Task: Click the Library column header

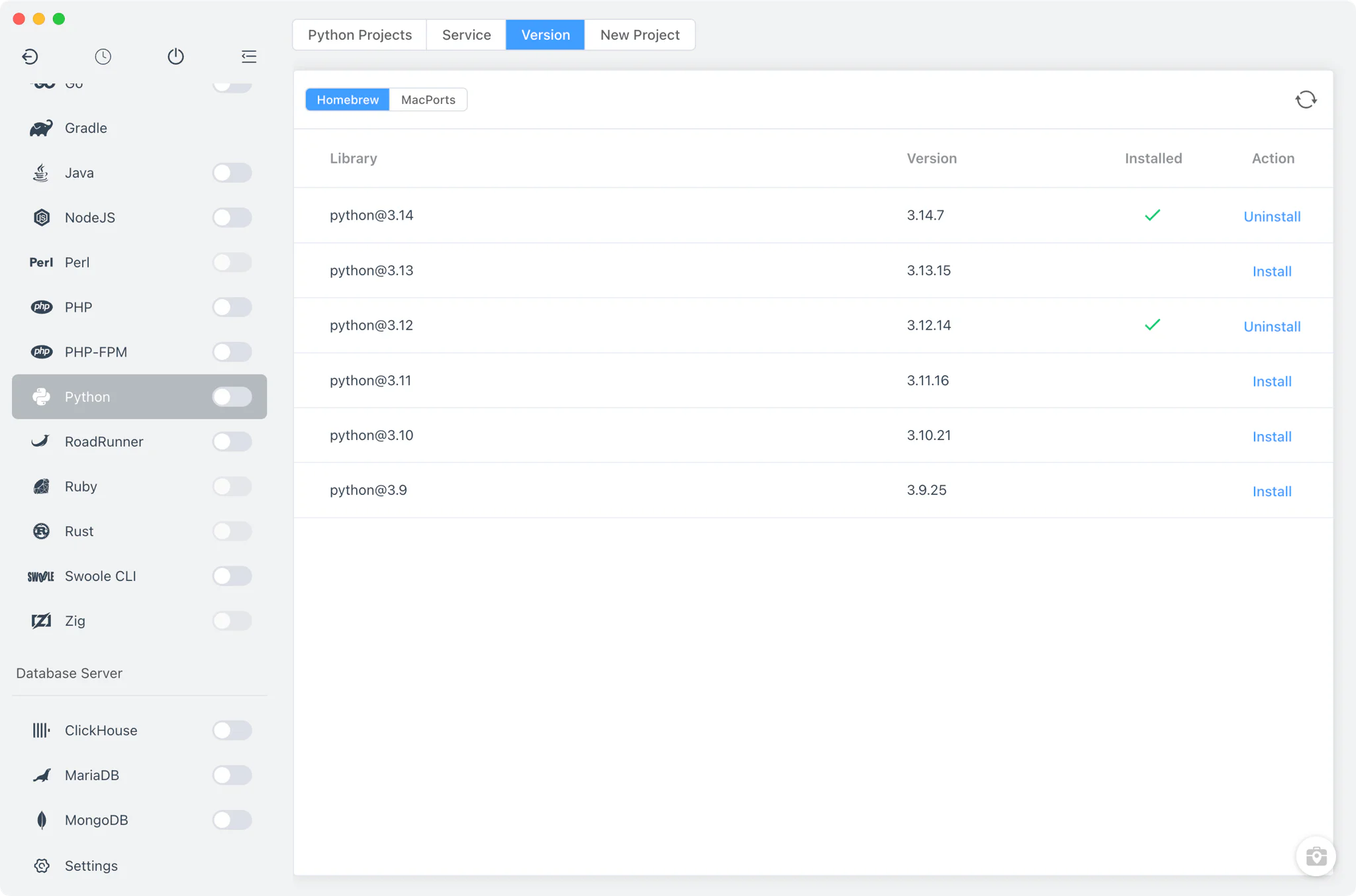Action: coord(354,158)
